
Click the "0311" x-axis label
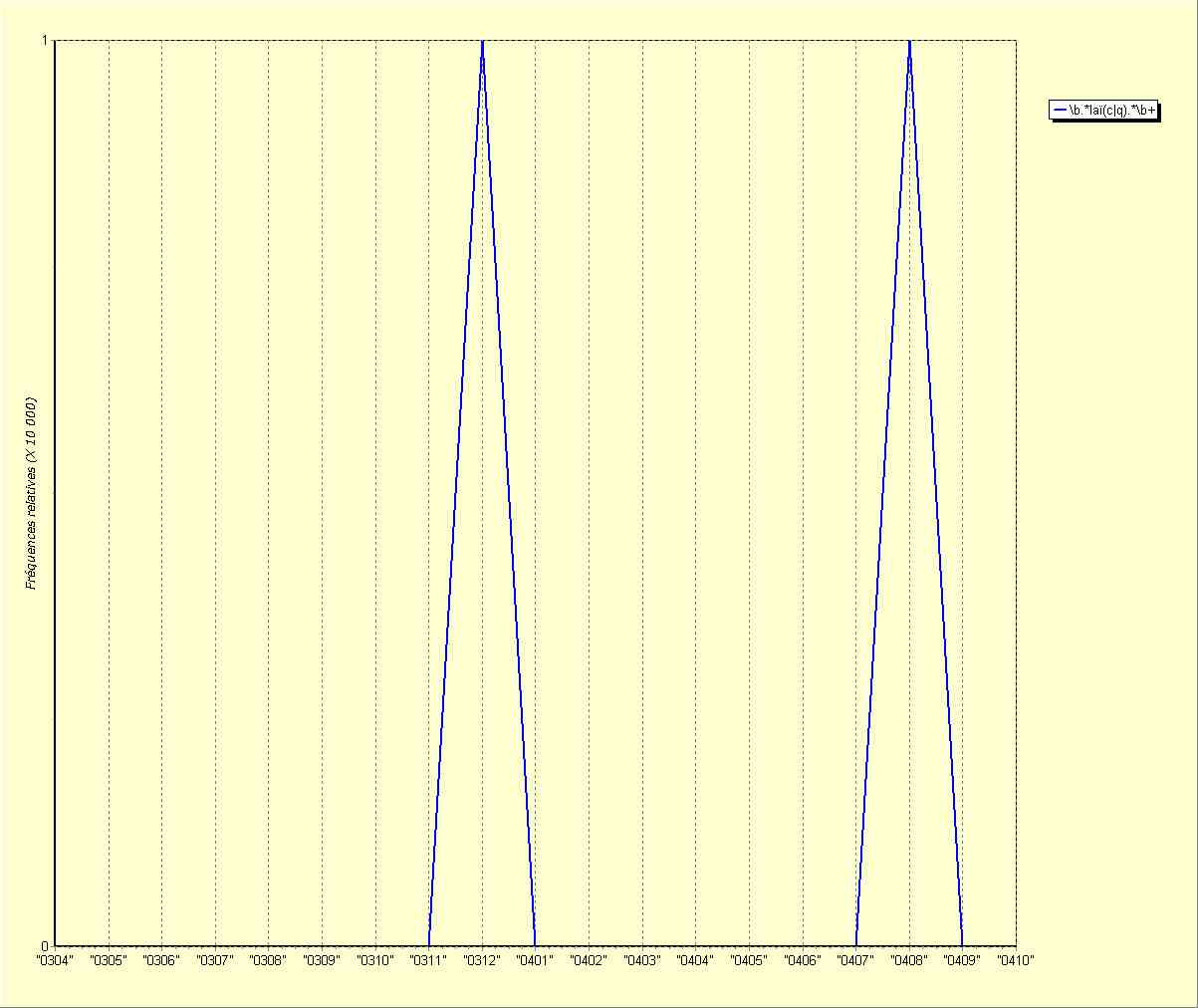[x=428, y=961]
